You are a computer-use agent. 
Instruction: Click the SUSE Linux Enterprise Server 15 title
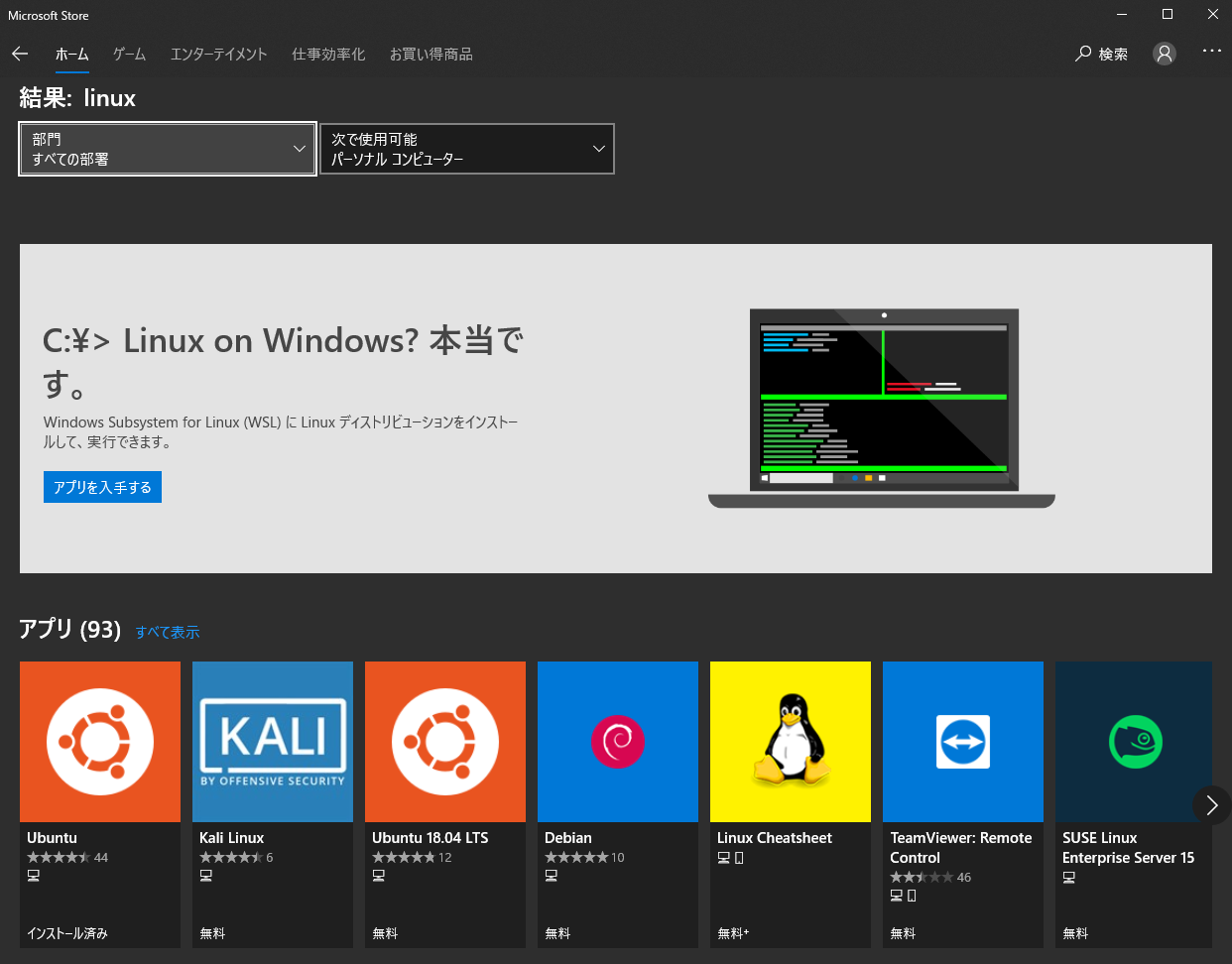[1128, 848]
